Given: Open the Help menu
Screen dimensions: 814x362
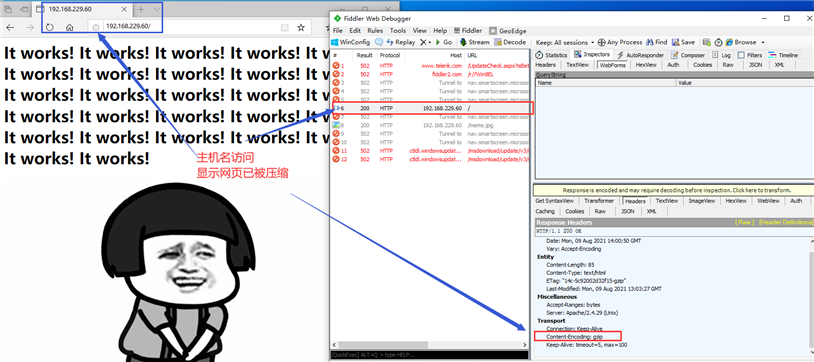Looking at the screenshot, I should pyautogui.click(x=440, y=31).
